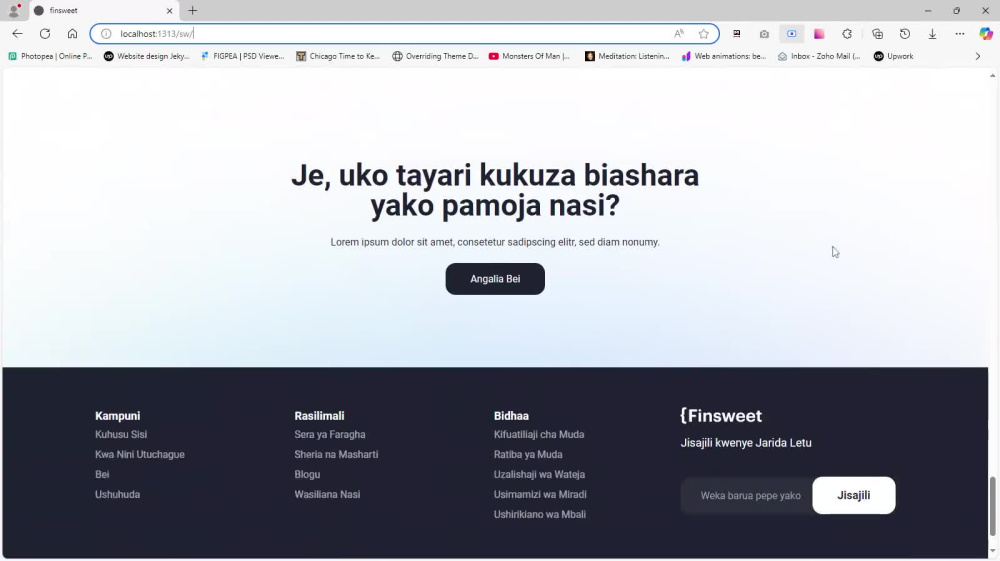Click the Jisajili kwenye Jarida Letu text
This screenshot has height=561, width=1000.
point(746,442)
